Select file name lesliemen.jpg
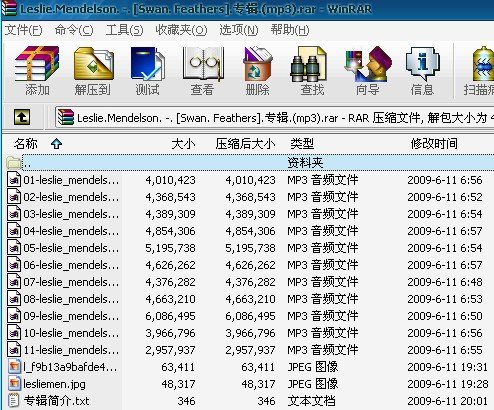 tap(54, 384)
